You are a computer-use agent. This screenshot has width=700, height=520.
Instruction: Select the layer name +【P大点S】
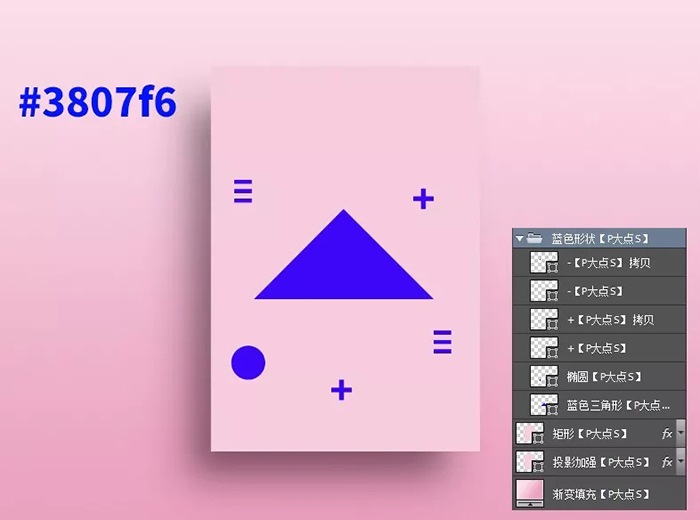coord(596,348)
